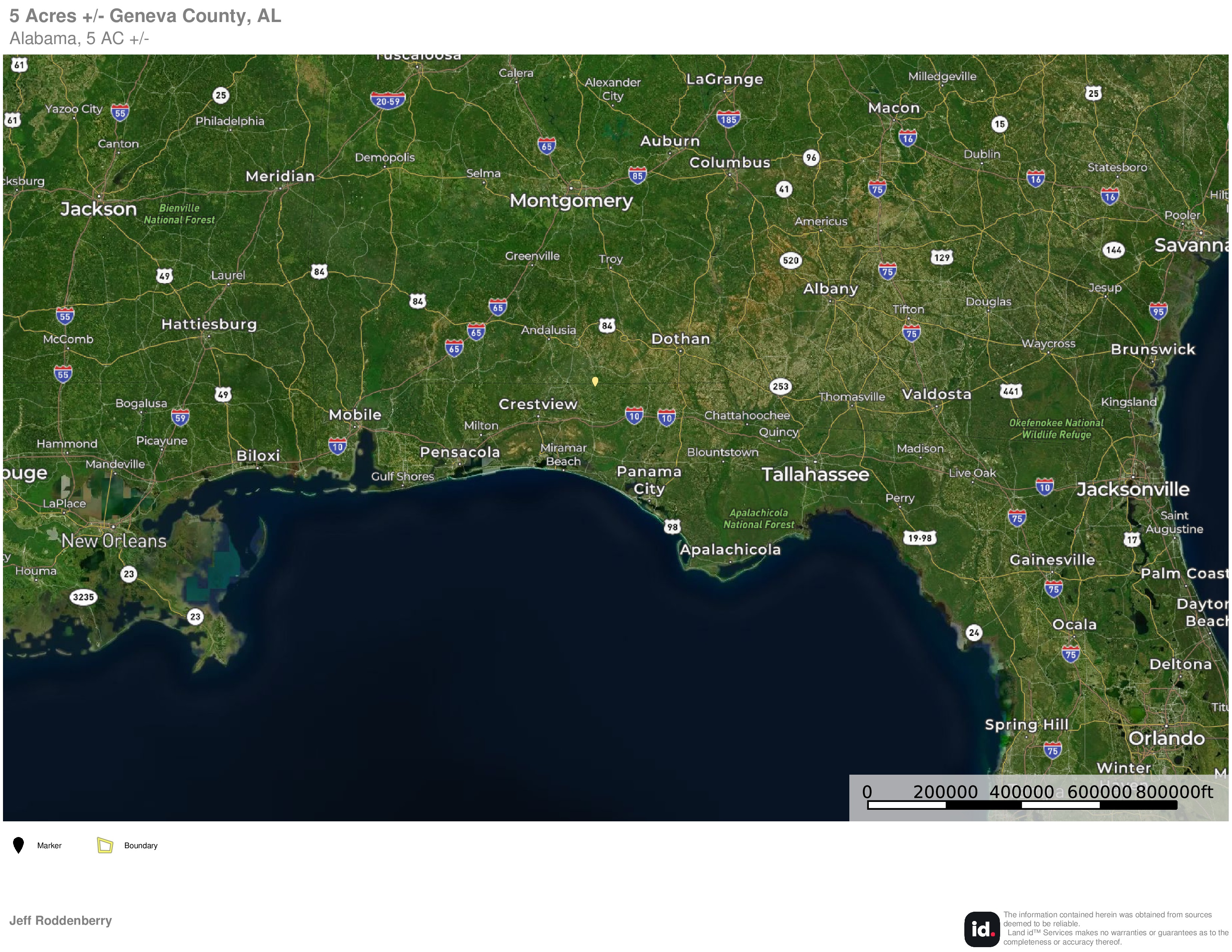The height and width of the screenshot is (952, 1232).
Task: Click the yellow Boundary legend icon
Action: [105, 845]
